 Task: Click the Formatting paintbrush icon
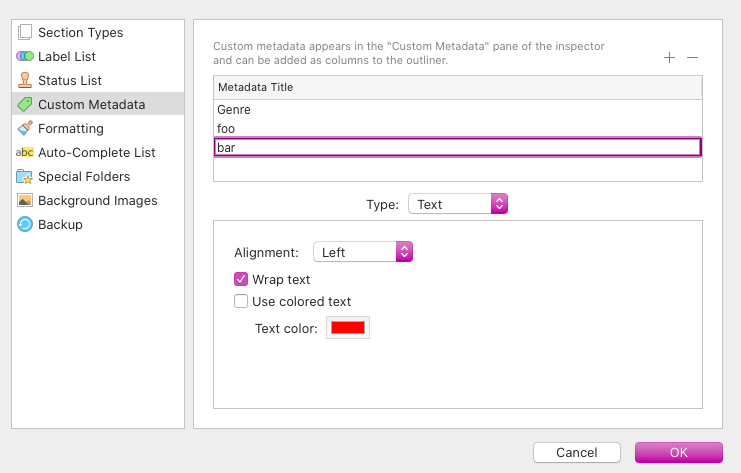tap(25, 128)
